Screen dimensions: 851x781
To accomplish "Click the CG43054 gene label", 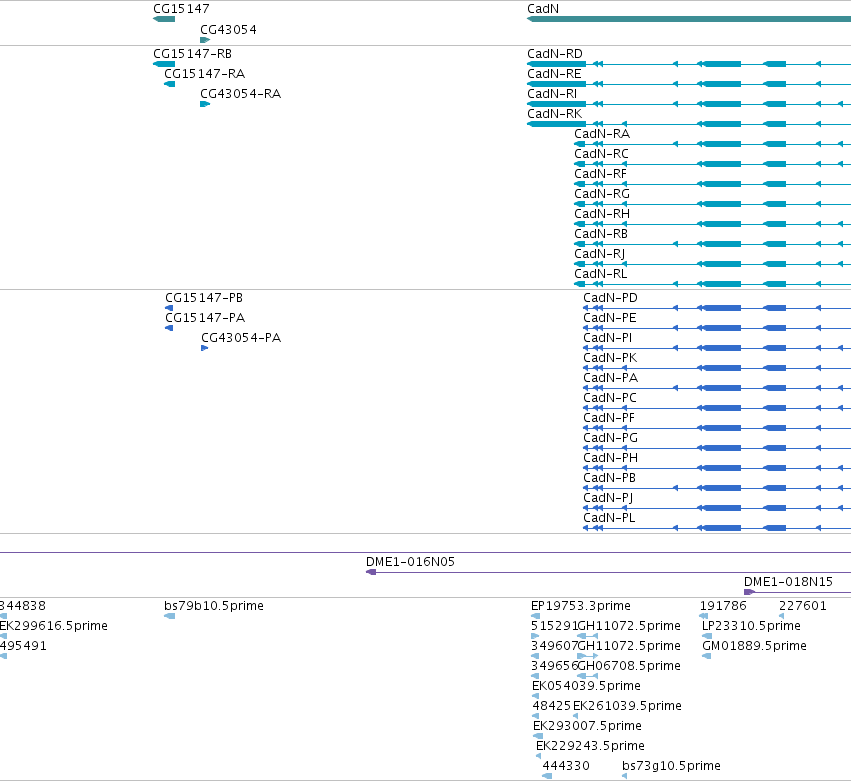I will [x=228, y=29].
